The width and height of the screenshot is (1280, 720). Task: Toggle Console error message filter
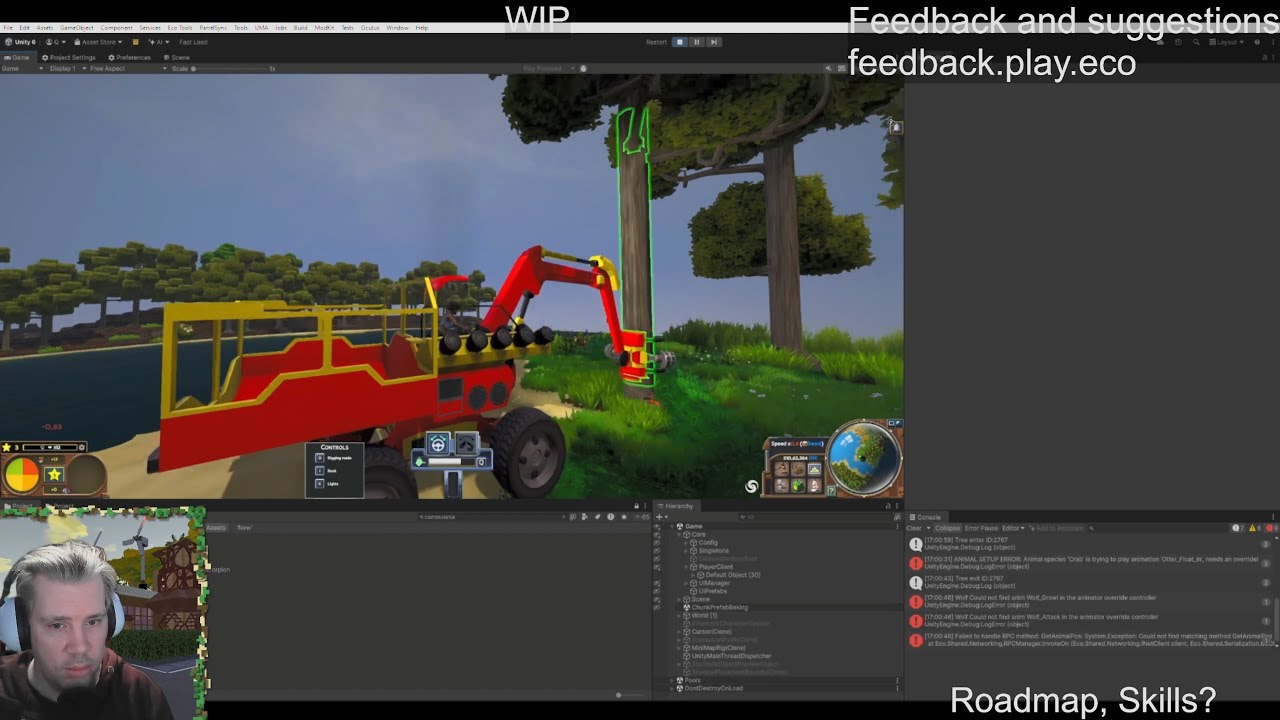pyautogui.click(x=1272, y=528)
